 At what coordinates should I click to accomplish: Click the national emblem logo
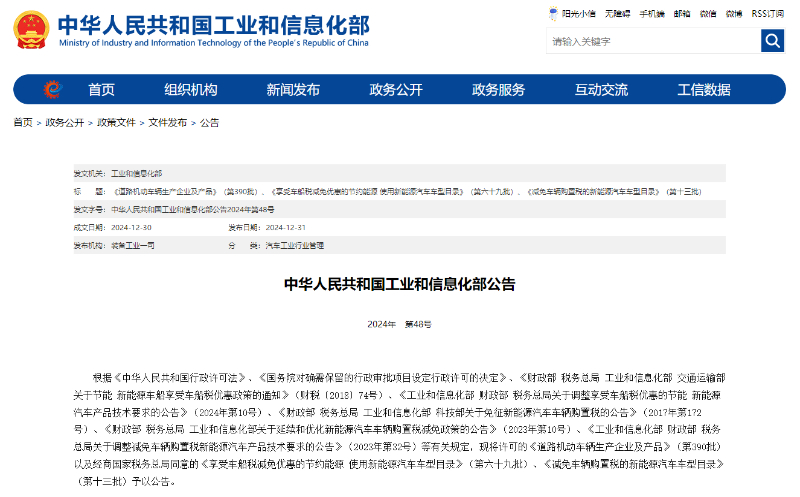pyautogui.click(x=33, y=32)
